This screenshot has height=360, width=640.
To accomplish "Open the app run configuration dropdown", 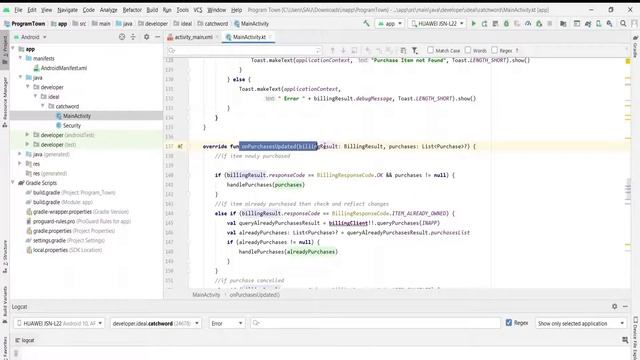I will click(389, 24).
